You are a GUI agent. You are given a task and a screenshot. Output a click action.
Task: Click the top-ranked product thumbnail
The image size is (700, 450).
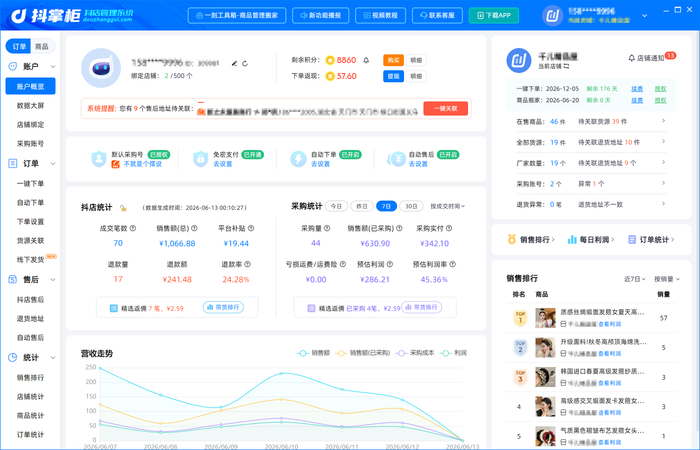[x=545, y=318]
